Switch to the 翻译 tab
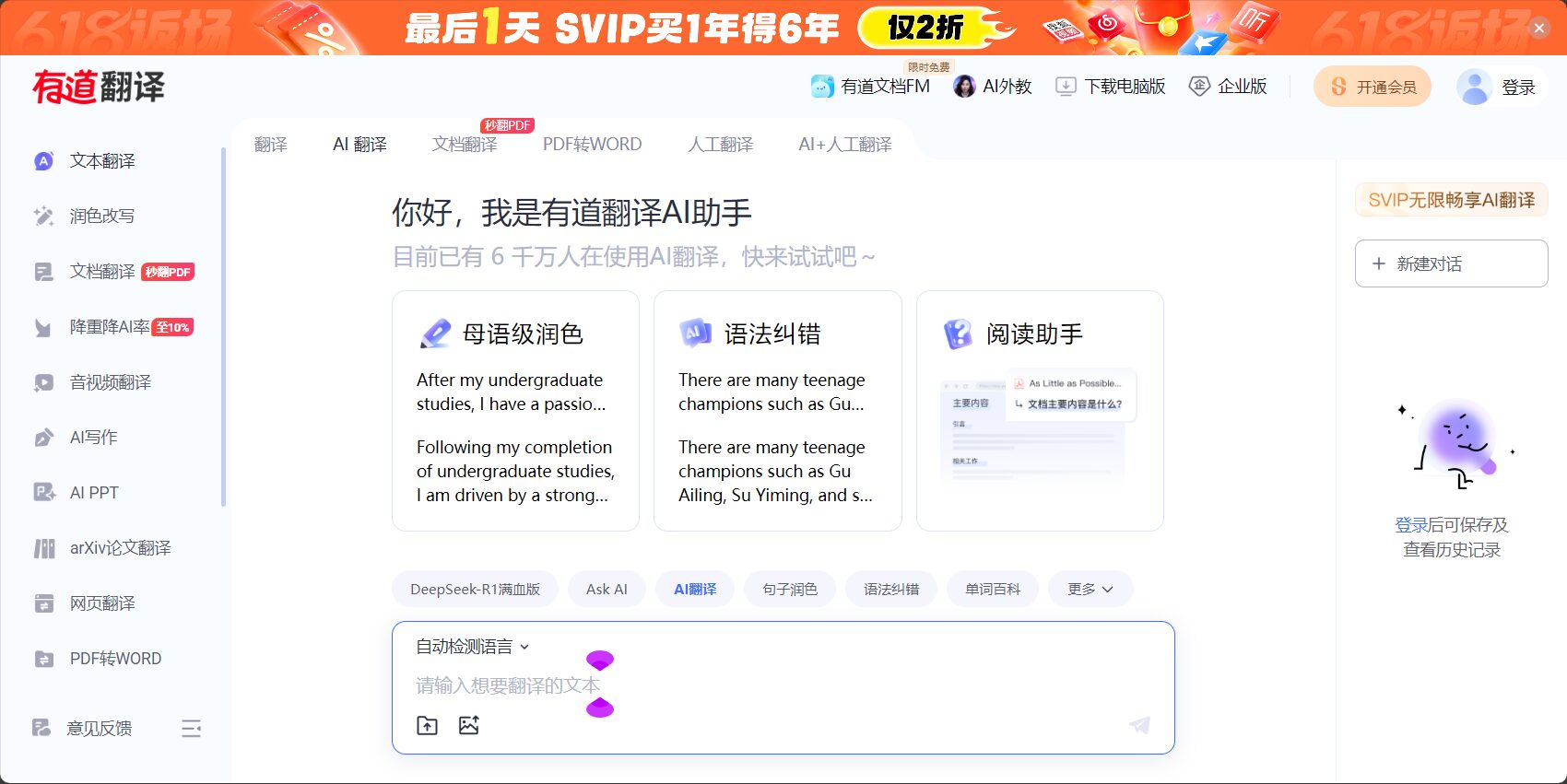The image size is (1567, 784). [271, 145]
